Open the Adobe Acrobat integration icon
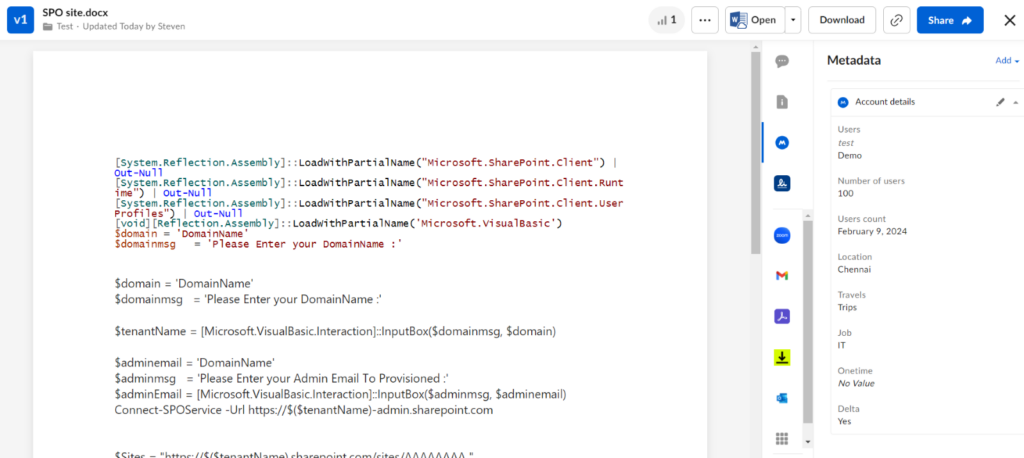The image size is (1024, 458). 782,316
